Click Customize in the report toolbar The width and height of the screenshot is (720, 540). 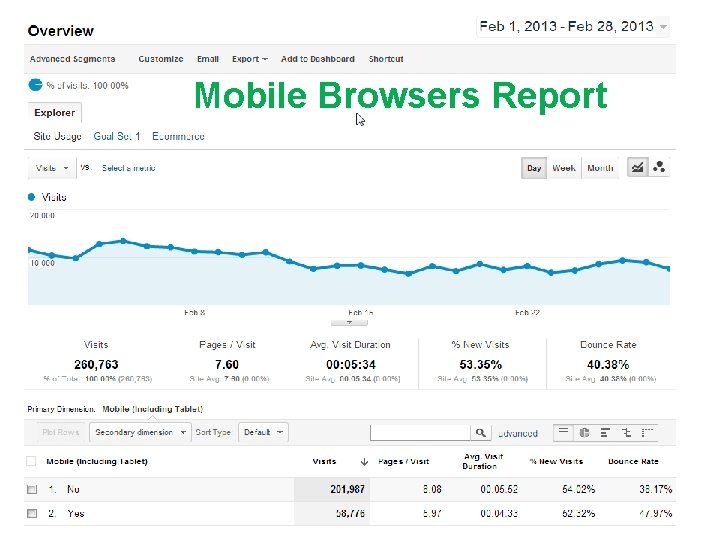tap(161, 59)
